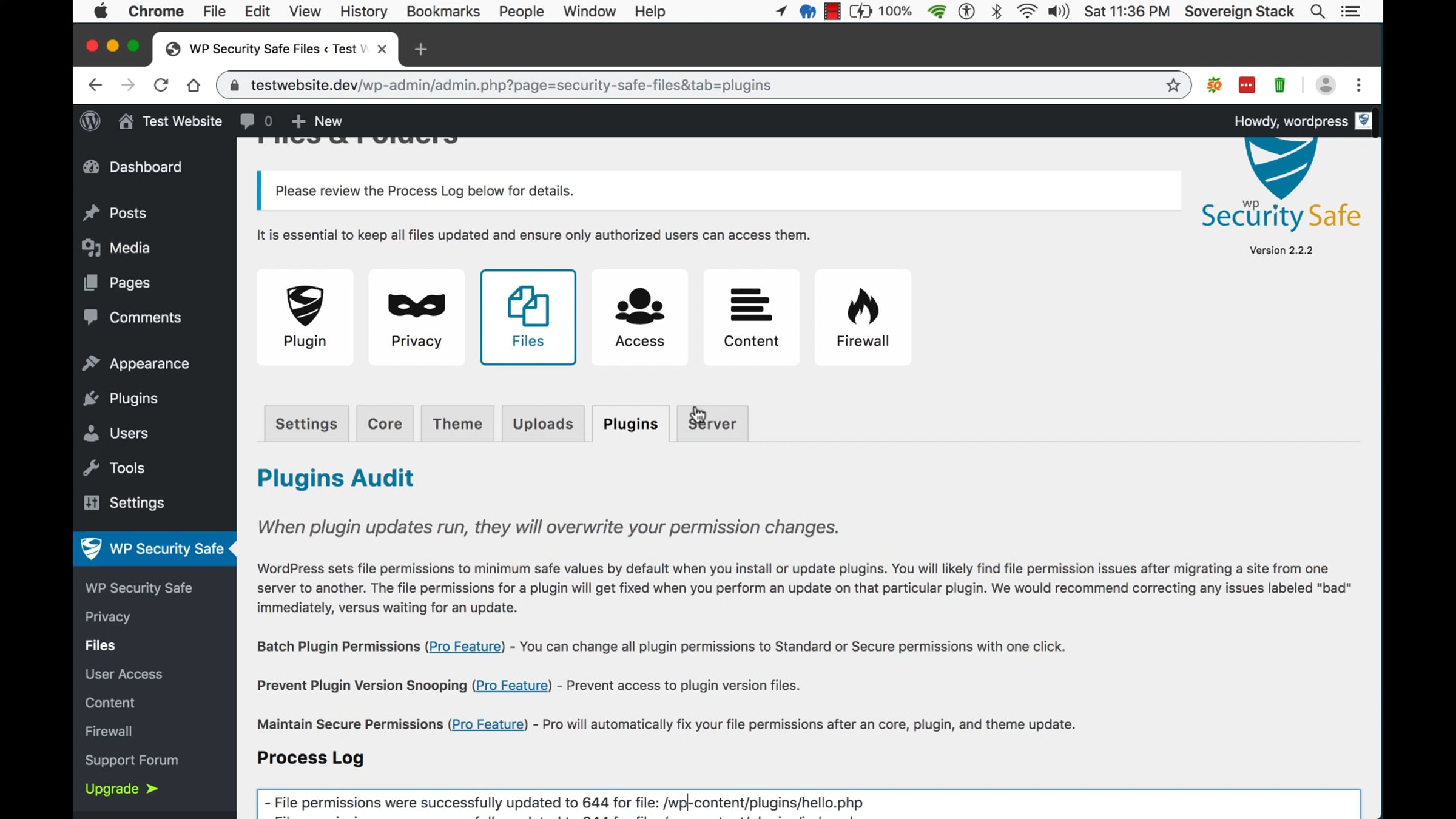Open Tools in sidebar
The width and height of the screenshot is (1456, 819).
tap(155, 468)
